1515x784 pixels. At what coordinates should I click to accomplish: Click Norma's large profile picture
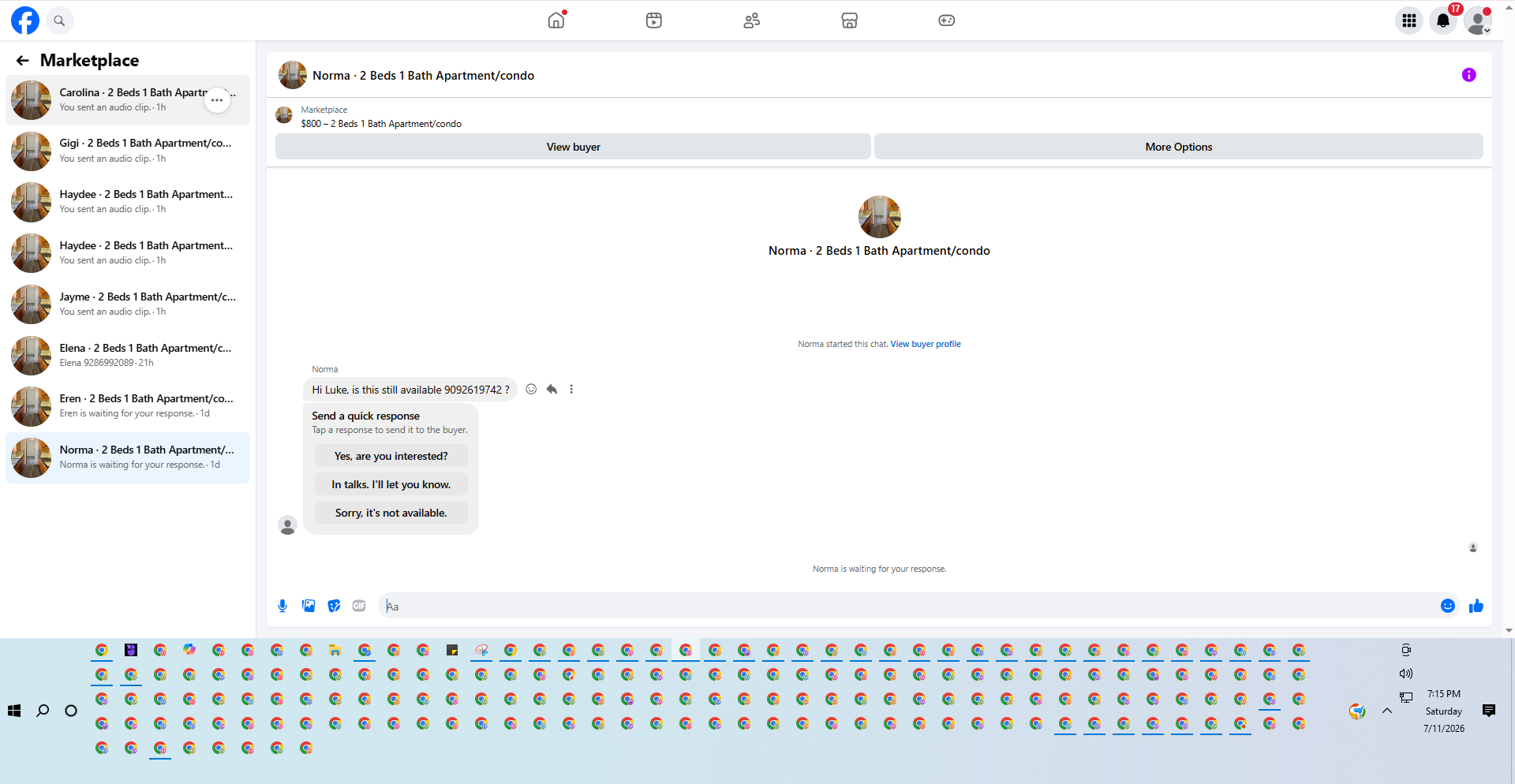pos(879,217)
